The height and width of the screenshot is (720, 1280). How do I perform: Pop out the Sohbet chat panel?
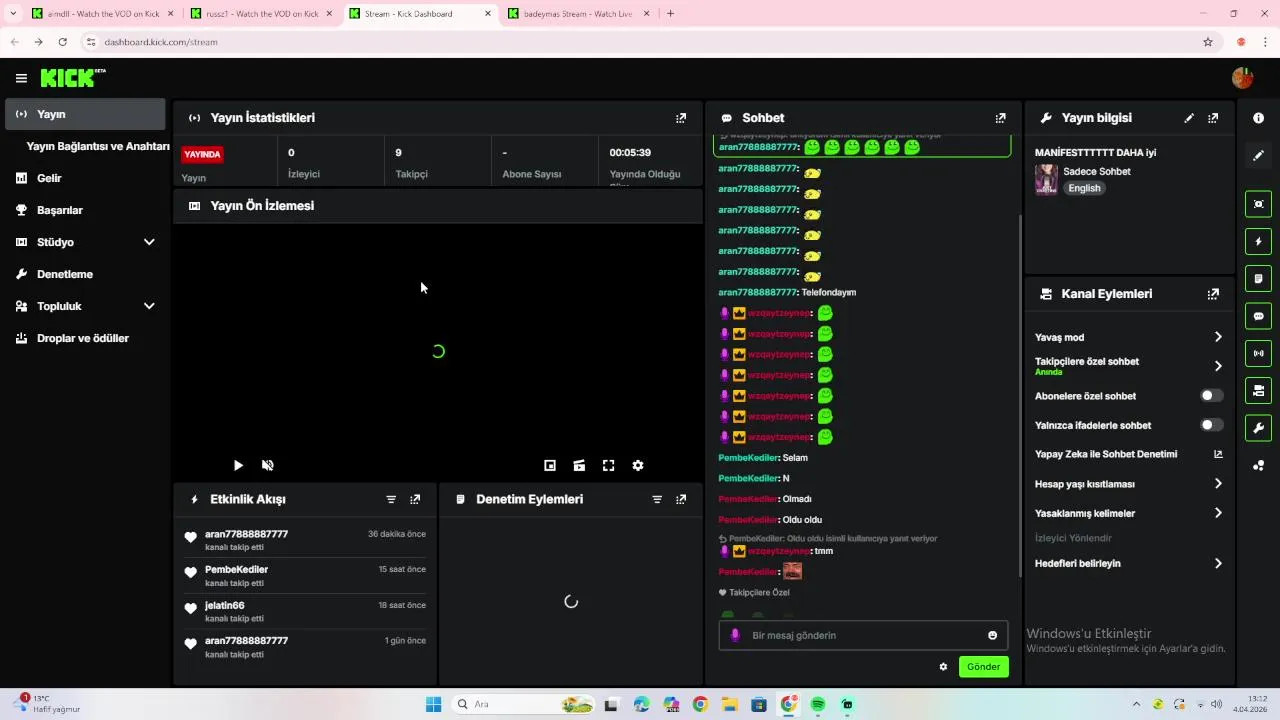coord(1000,118)
